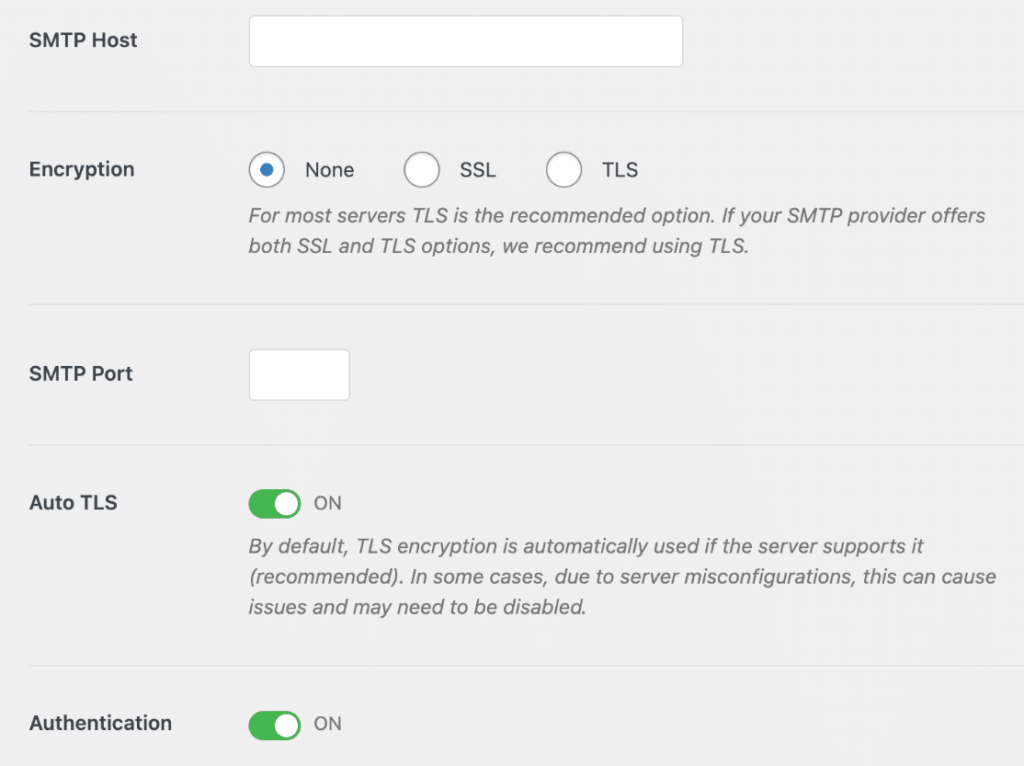Click the TLS radio button label text

[x=617, y=170]
